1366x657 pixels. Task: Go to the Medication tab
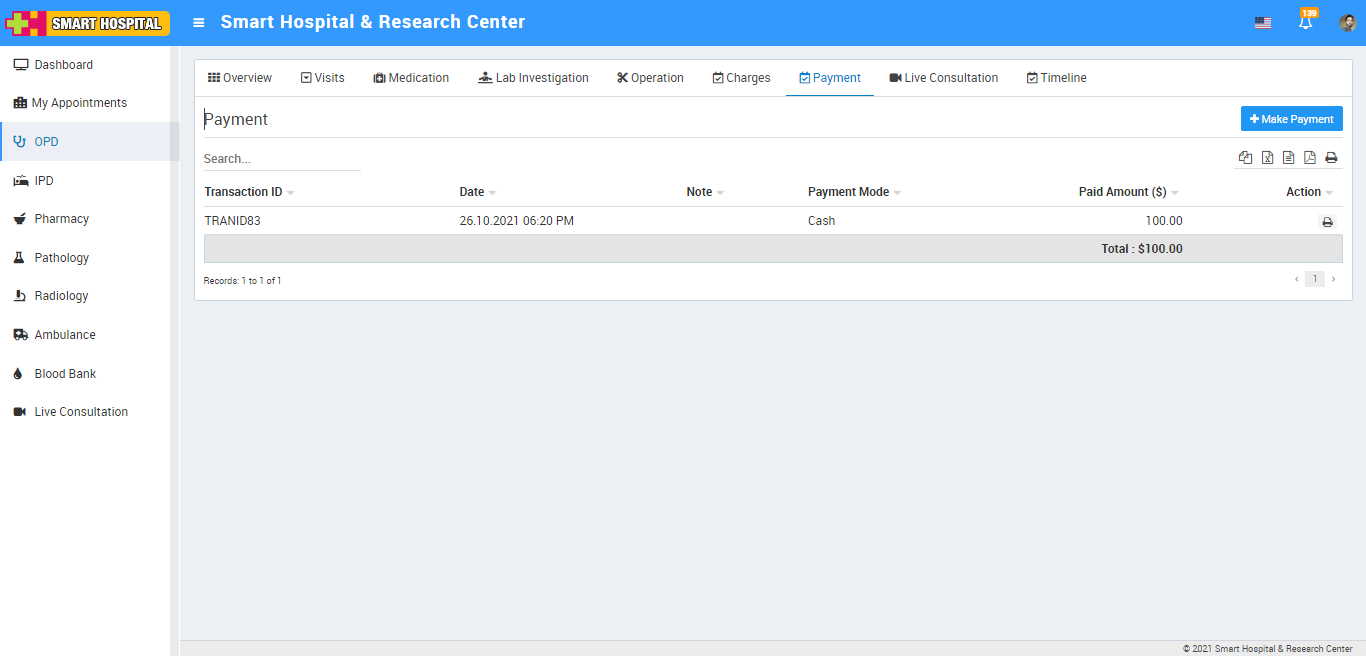(x=411, y=78)
